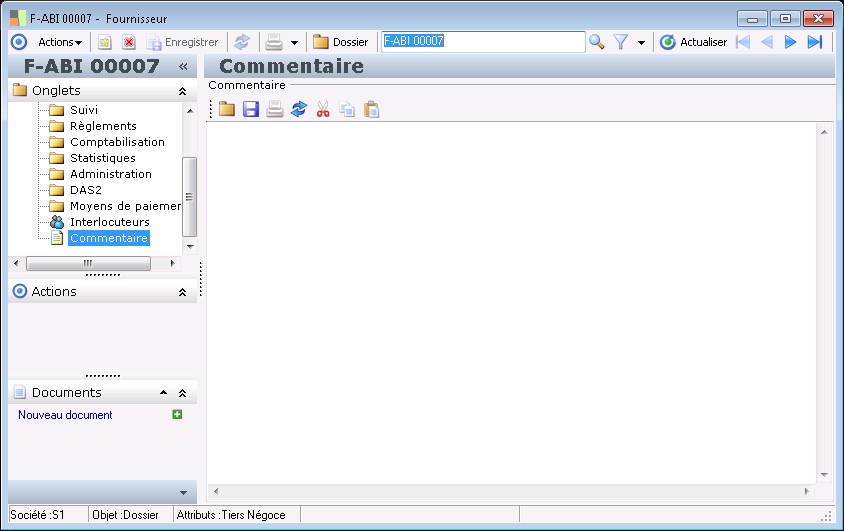Click the comment area scroll right arrow

(x=806, y=491)
